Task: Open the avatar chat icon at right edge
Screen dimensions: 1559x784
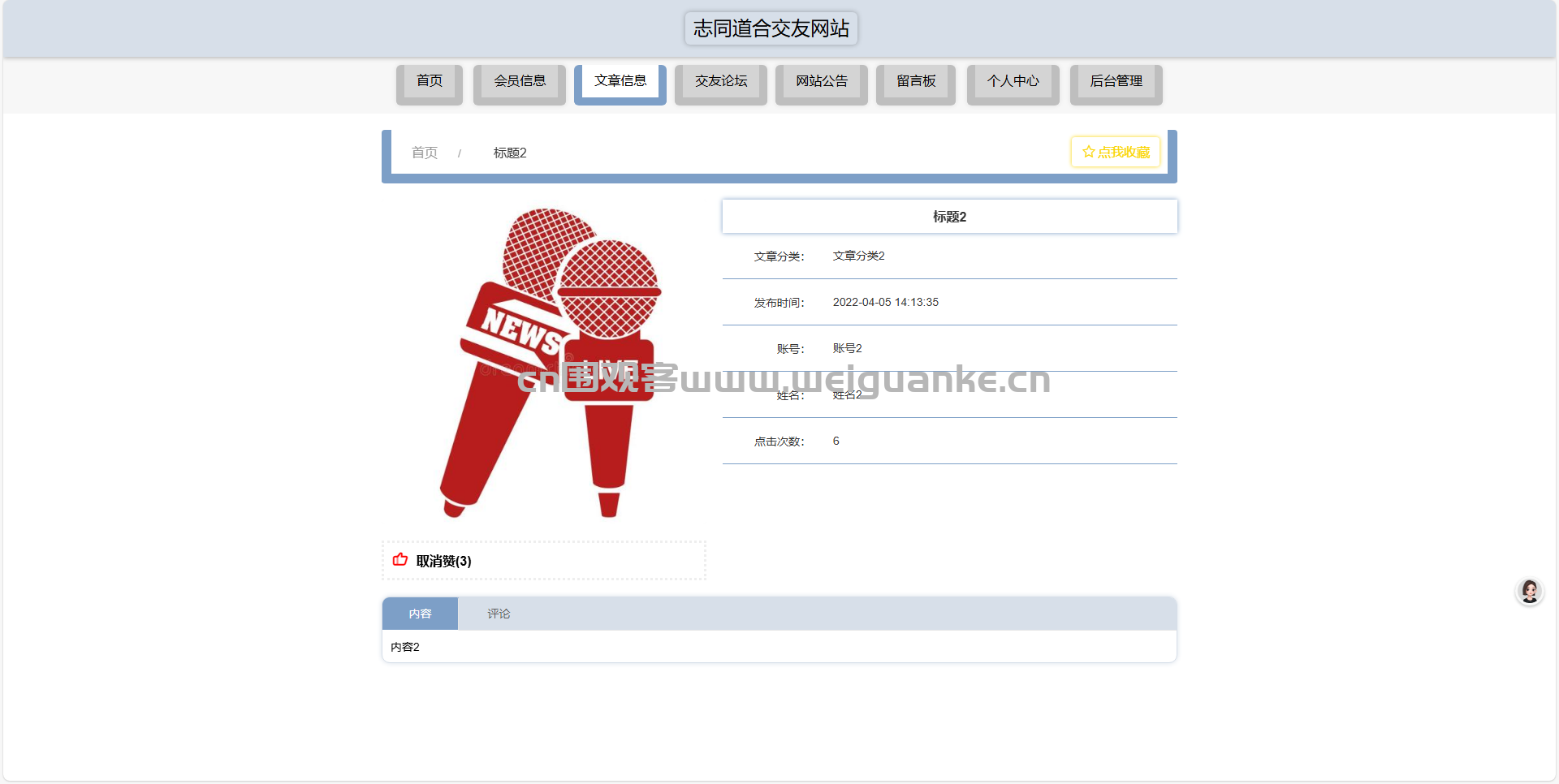Action: 1530,592
